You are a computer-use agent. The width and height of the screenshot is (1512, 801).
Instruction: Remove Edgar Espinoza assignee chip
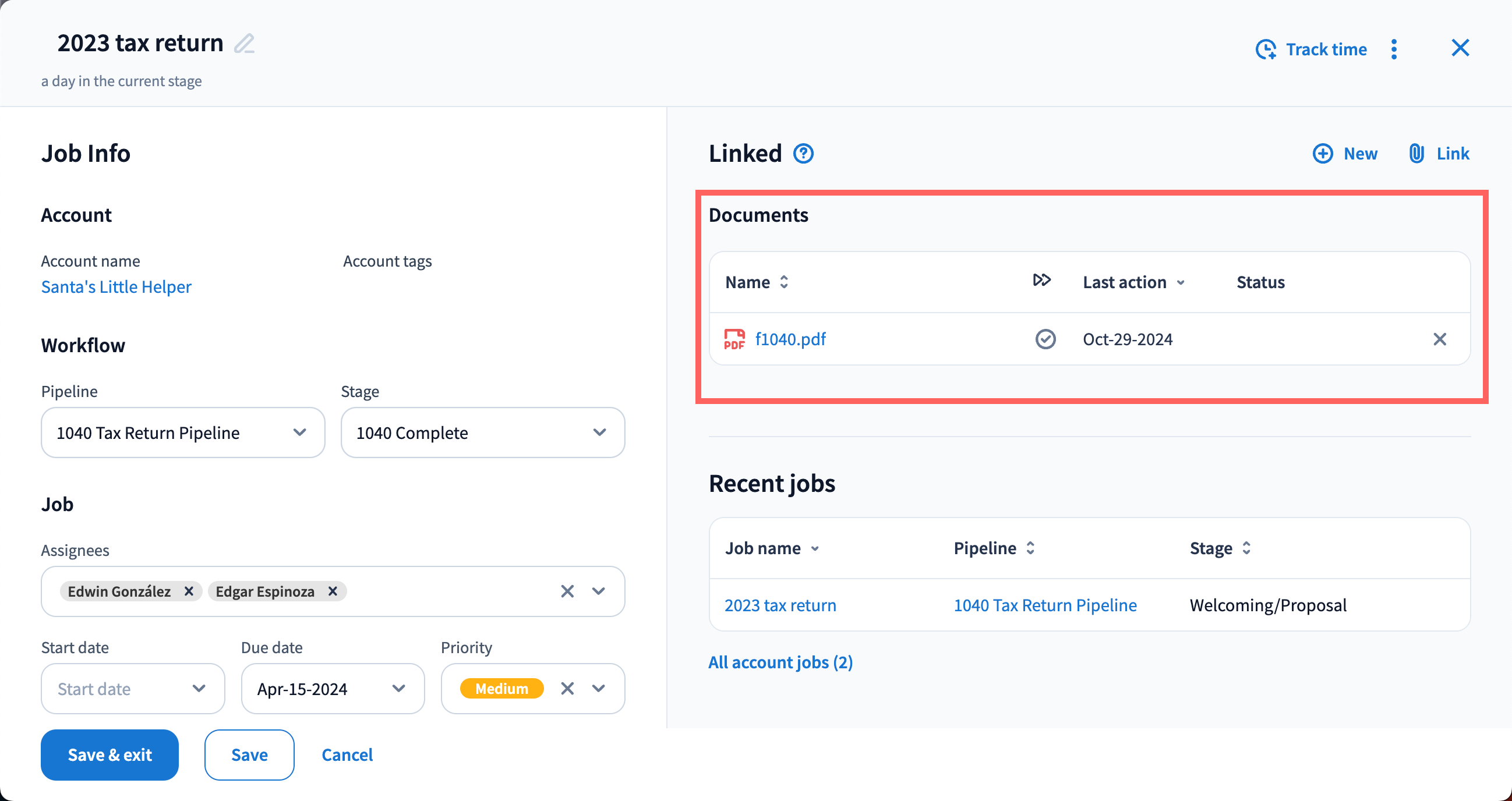[x=333, y=591]
